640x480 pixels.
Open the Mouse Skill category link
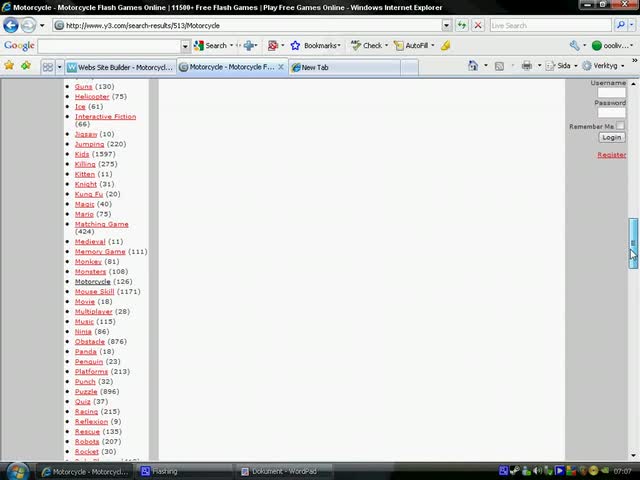click(x=94, y=291)
